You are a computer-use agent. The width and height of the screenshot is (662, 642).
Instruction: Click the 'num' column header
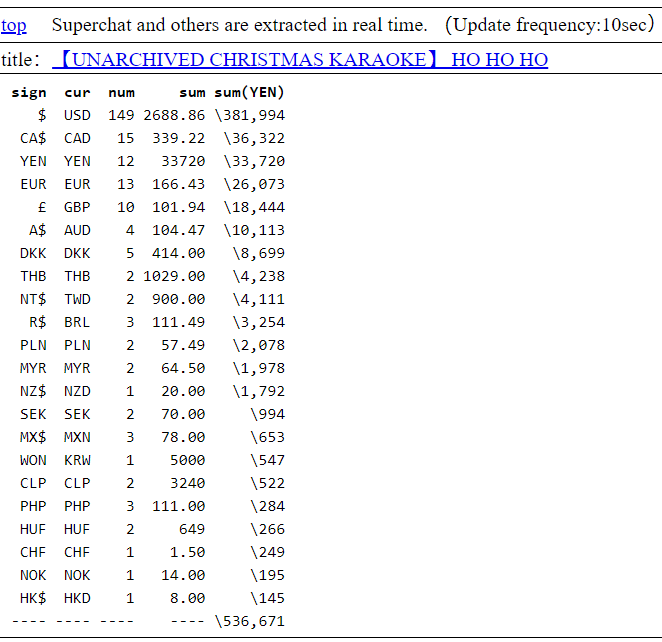pos(122,92)
